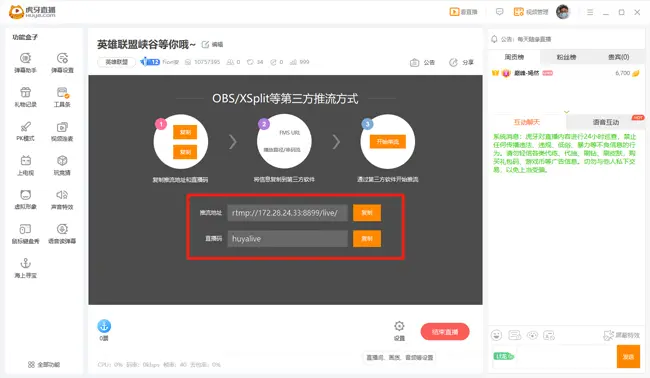Switch to the 周贡榜 weekly ranking tab
The height and width of the screenshot is (378, 650).
(x=514, y=57)
